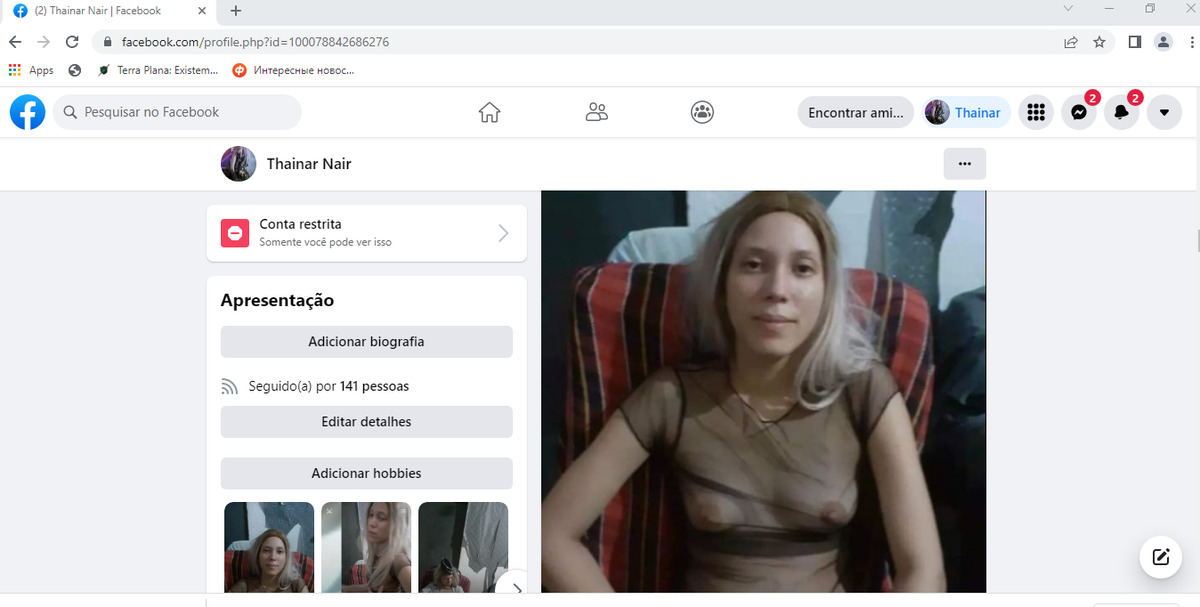Click the new message compose icon

[1160, 557]
